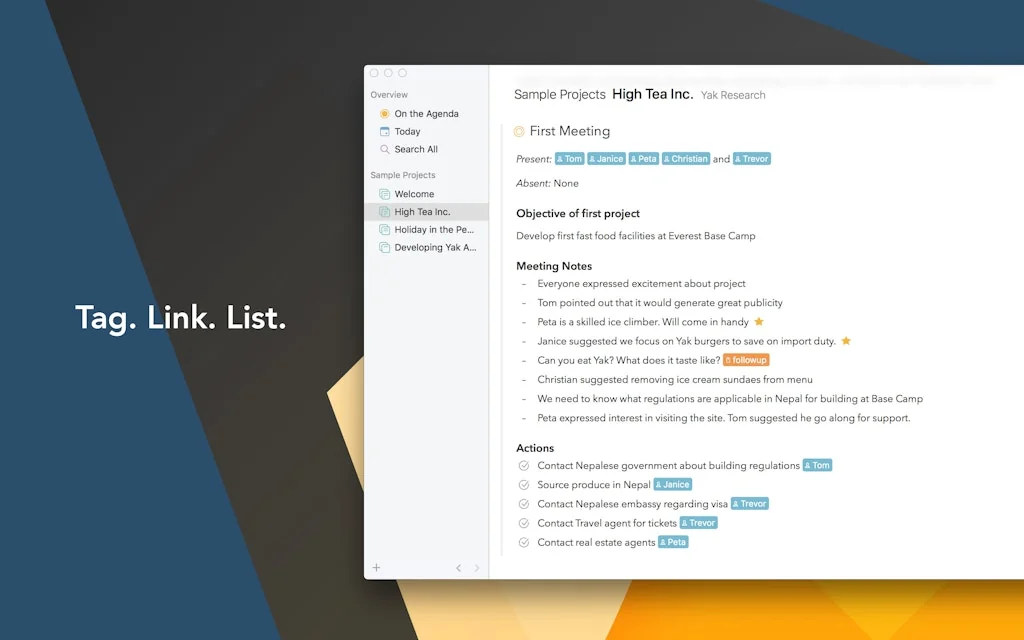1024x640 pixels.
Task: Click the Search All magnifier icon
Action: [386, 149]
